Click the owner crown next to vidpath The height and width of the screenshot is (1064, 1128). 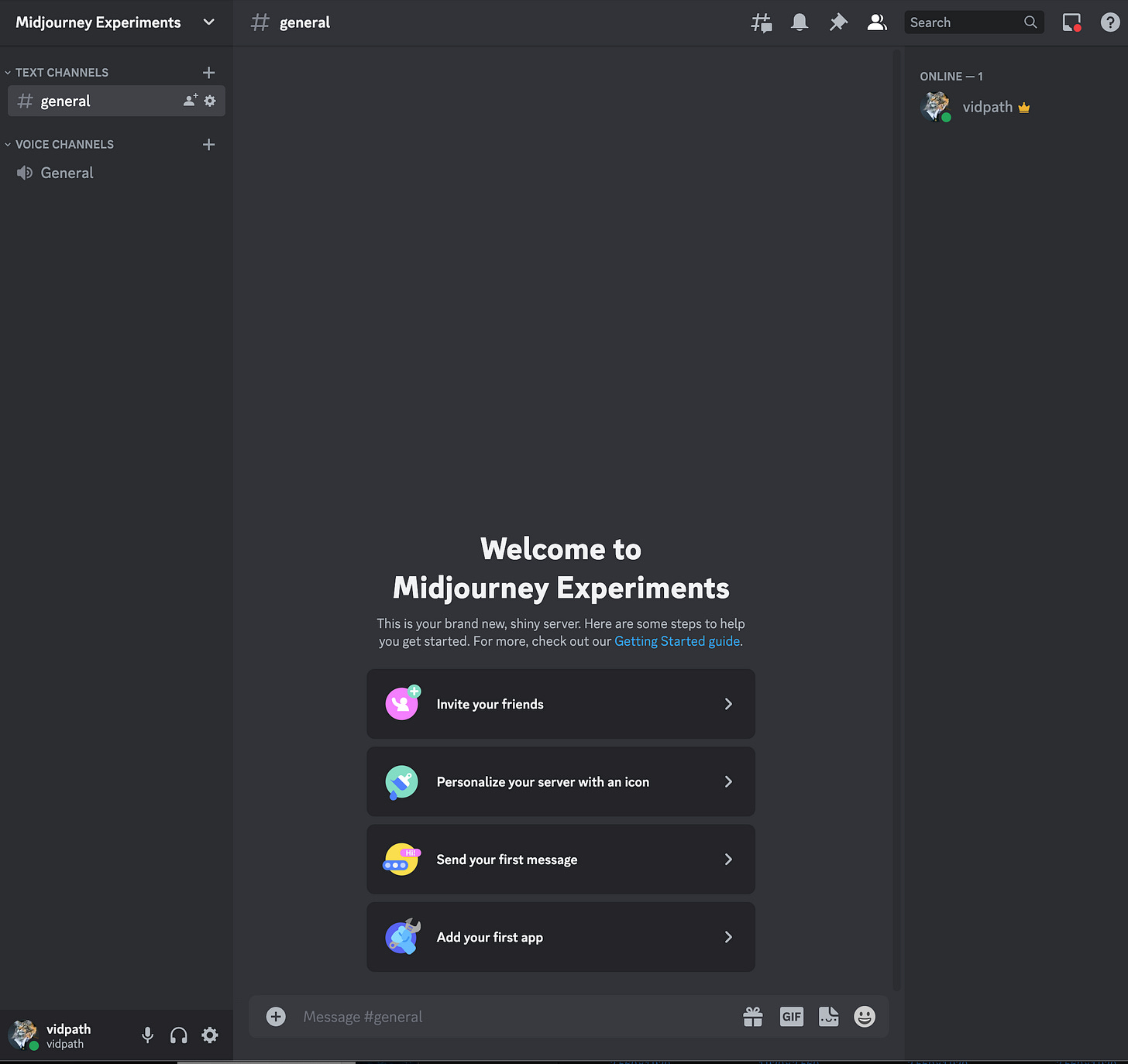click(1024, 108)
